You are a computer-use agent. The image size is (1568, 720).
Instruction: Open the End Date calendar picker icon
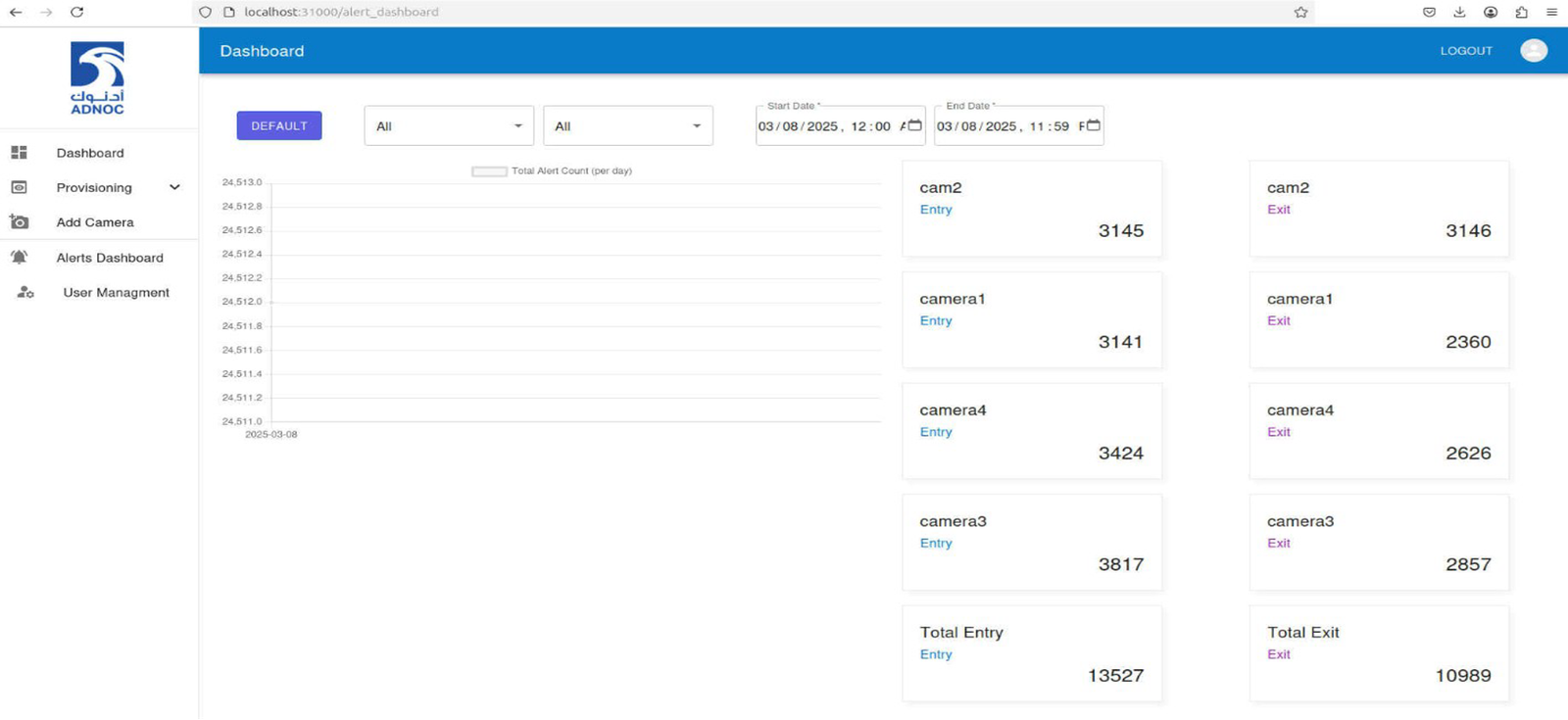coord(1093,125)
